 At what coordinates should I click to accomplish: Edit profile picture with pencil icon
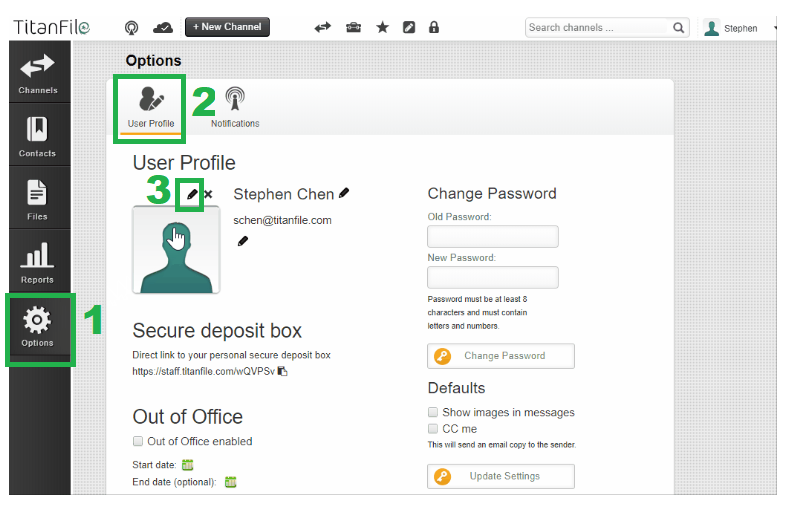click(192, 194)
